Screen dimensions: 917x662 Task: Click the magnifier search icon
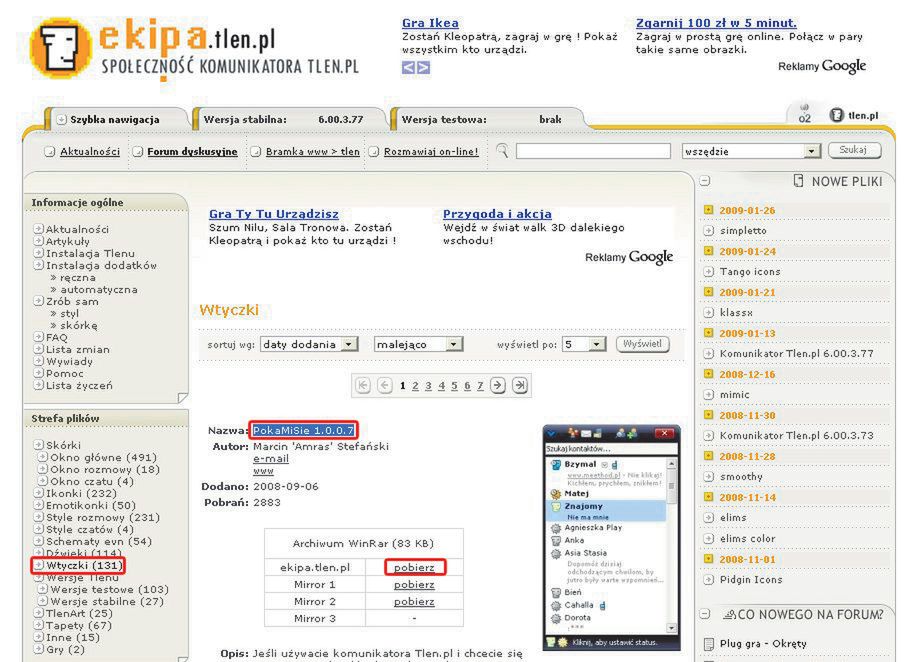tap(502, 150)
